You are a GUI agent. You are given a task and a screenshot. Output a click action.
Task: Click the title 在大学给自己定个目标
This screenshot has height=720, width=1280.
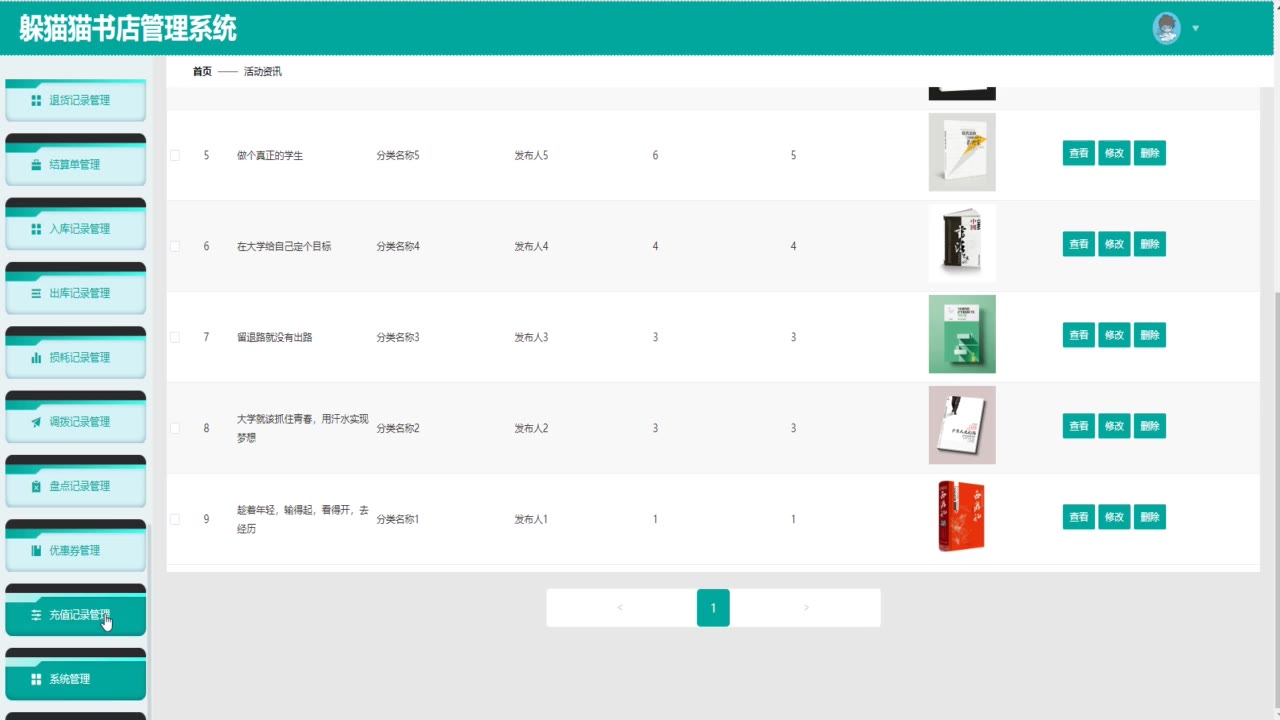(x=284, y=246)
